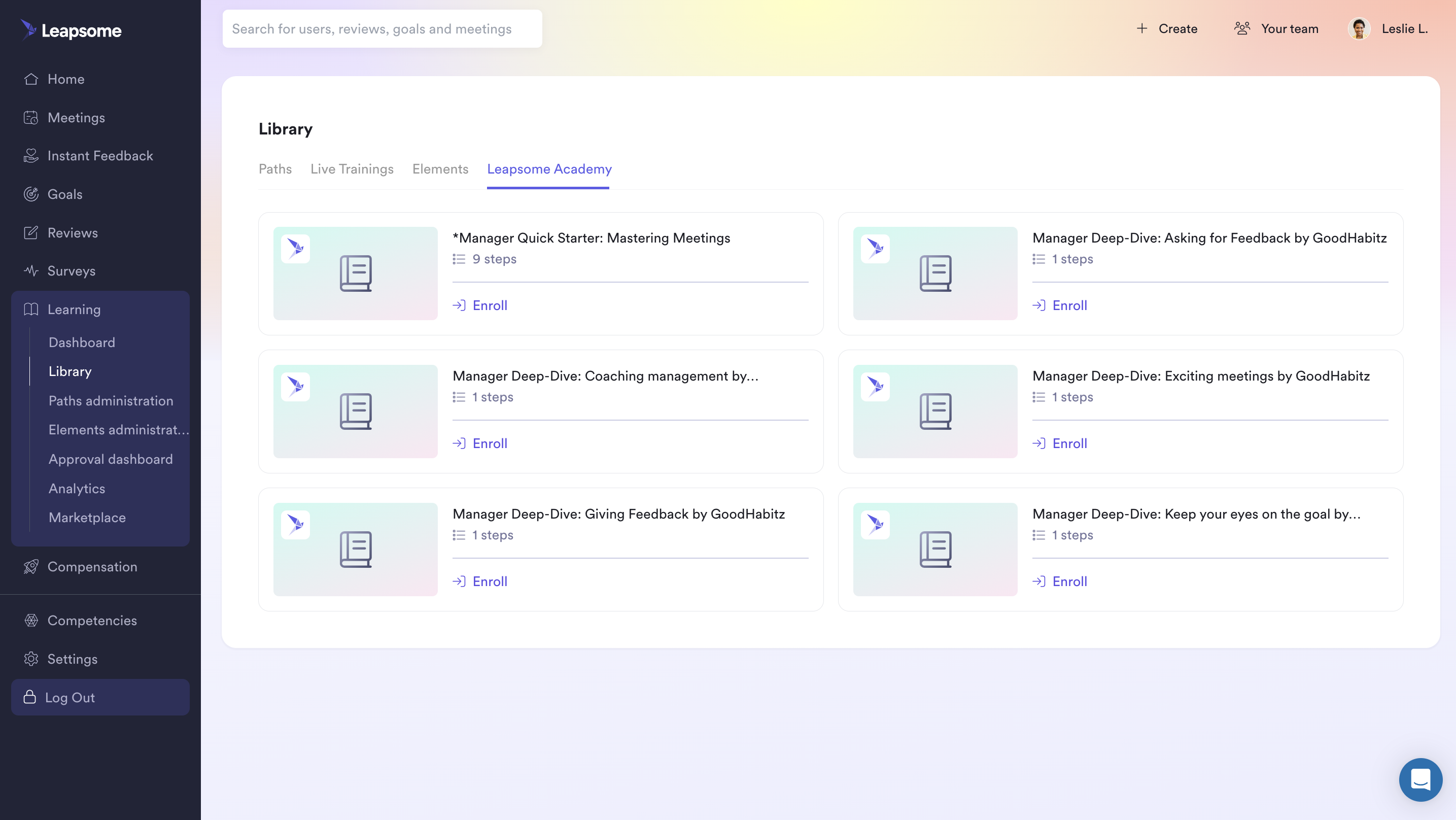Screen dimensions: 1456x820
Task: Enroll in Giving Feedback
Action: pos(480,582)
